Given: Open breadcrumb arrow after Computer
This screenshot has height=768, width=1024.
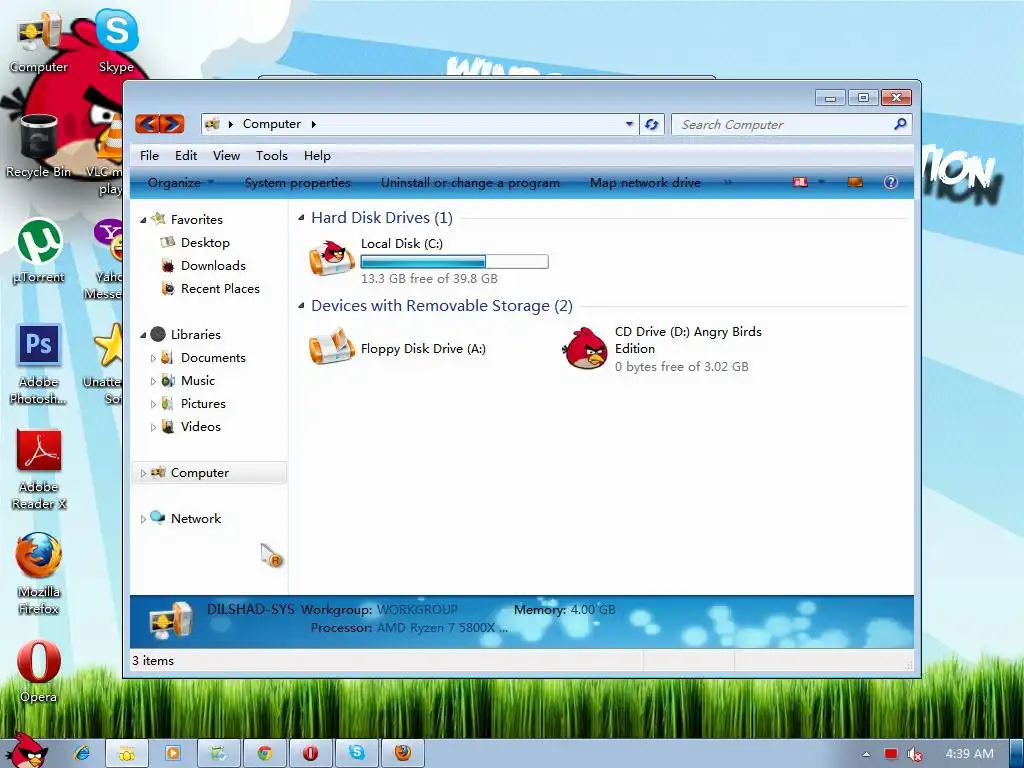Looking at the screenshot, I should click(x=313, y=124).
